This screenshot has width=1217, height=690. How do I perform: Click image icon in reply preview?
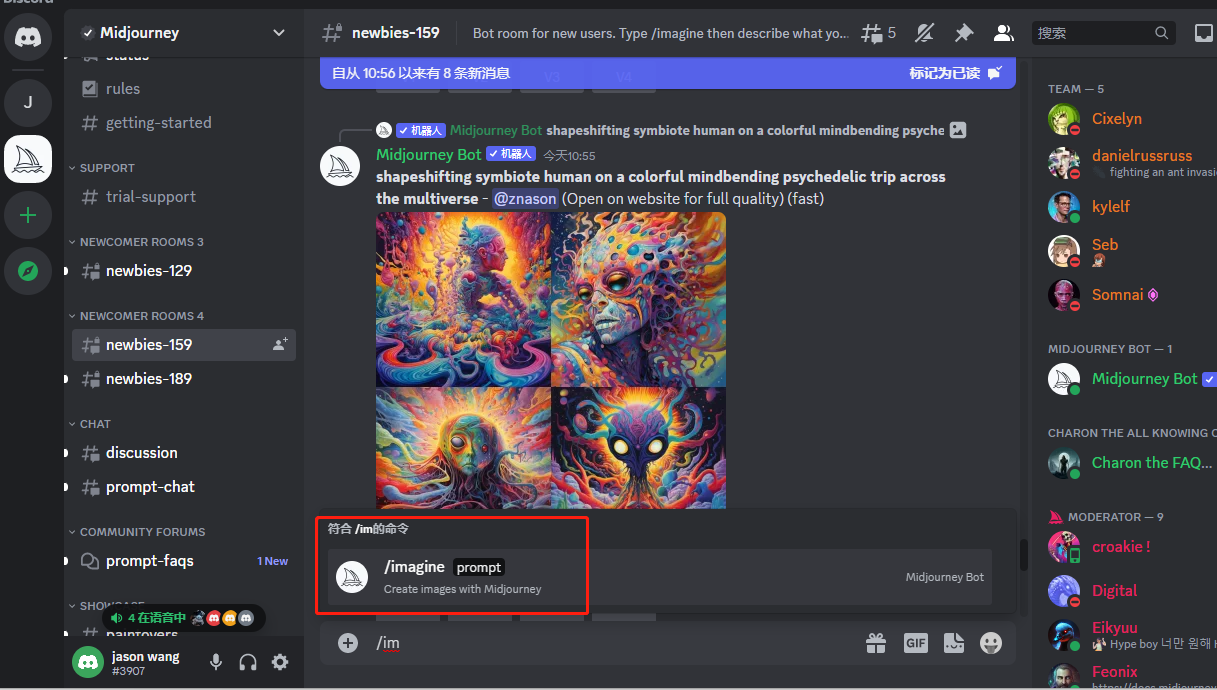(958, 130)
